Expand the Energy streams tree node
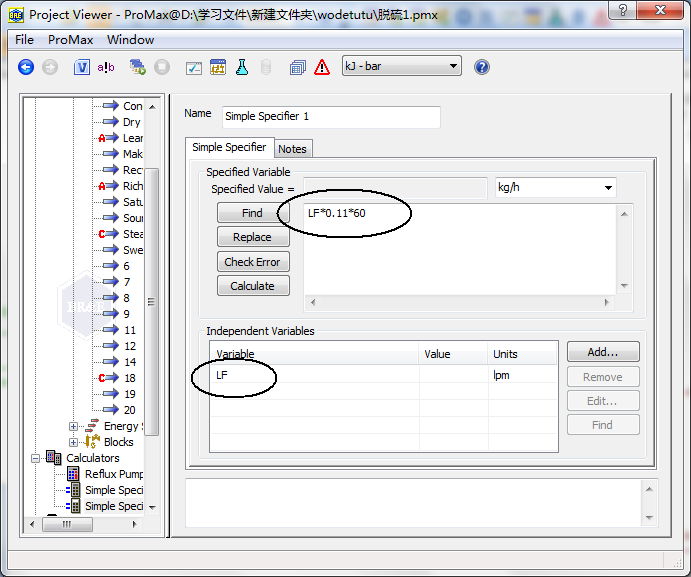Viewport: 691px width, 577px height. 73,426
